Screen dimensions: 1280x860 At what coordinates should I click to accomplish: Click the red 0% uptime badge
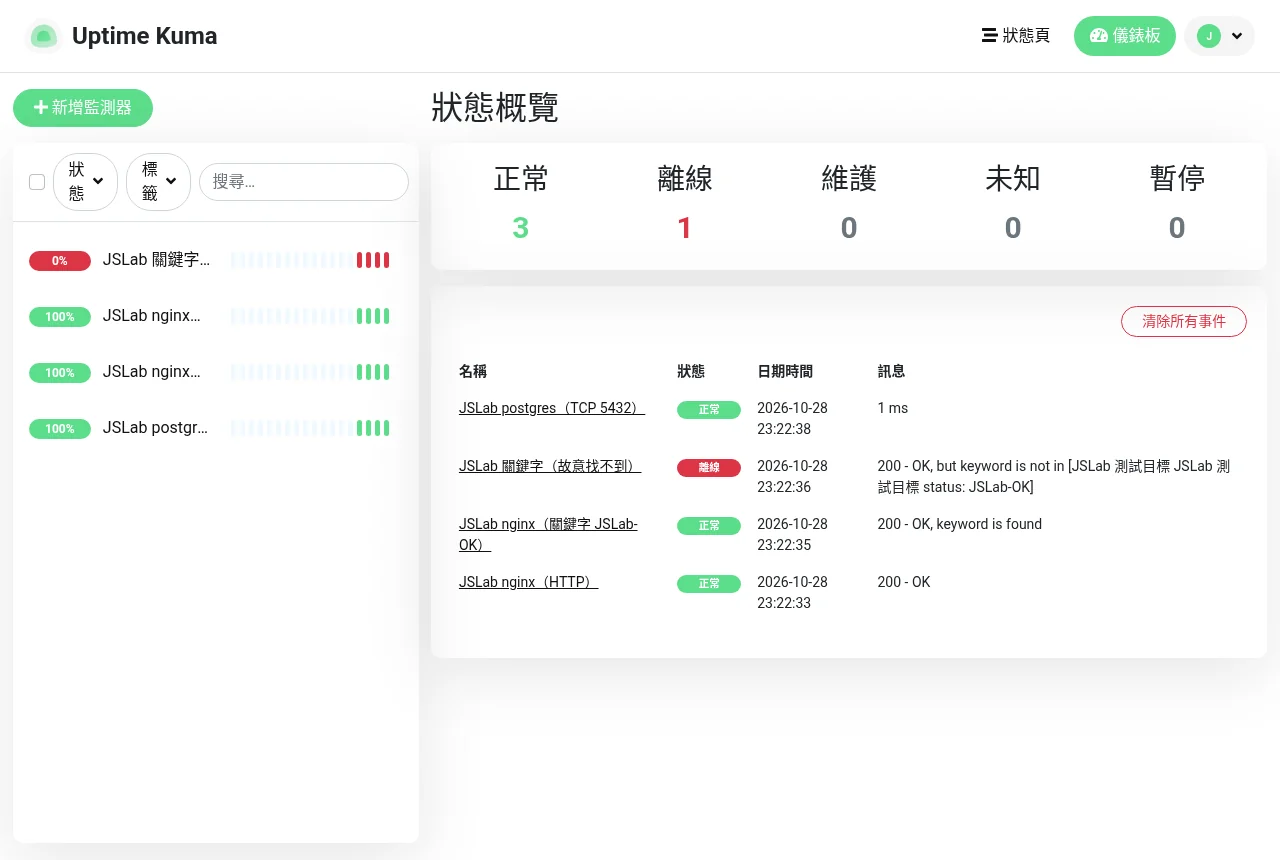pos(60,261)
